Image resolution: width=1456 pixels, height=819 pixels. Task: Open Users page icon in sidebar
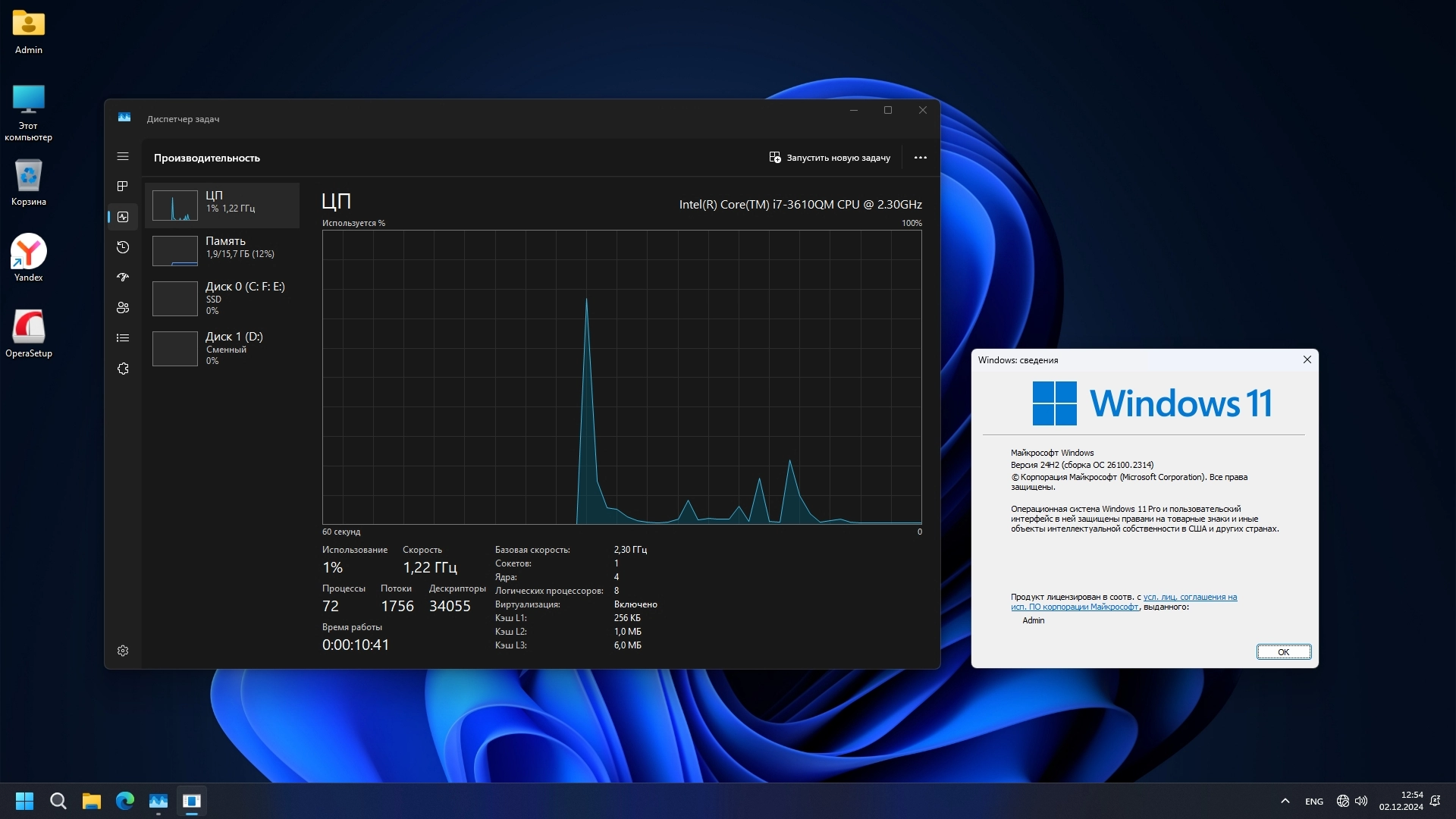[123, 308]
